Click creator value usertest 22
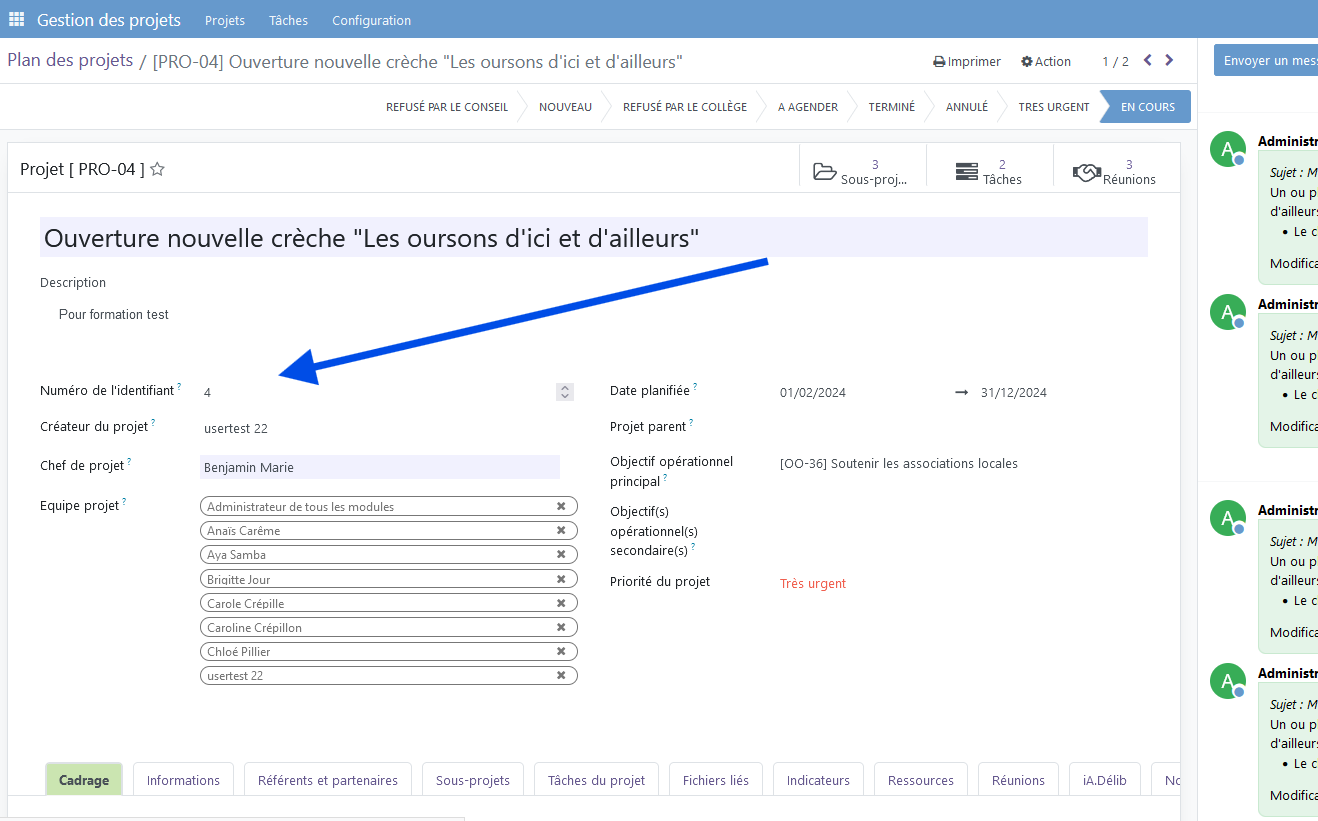Image resolution: width=1318 pixels, height=821 pixels. [235, 428]
